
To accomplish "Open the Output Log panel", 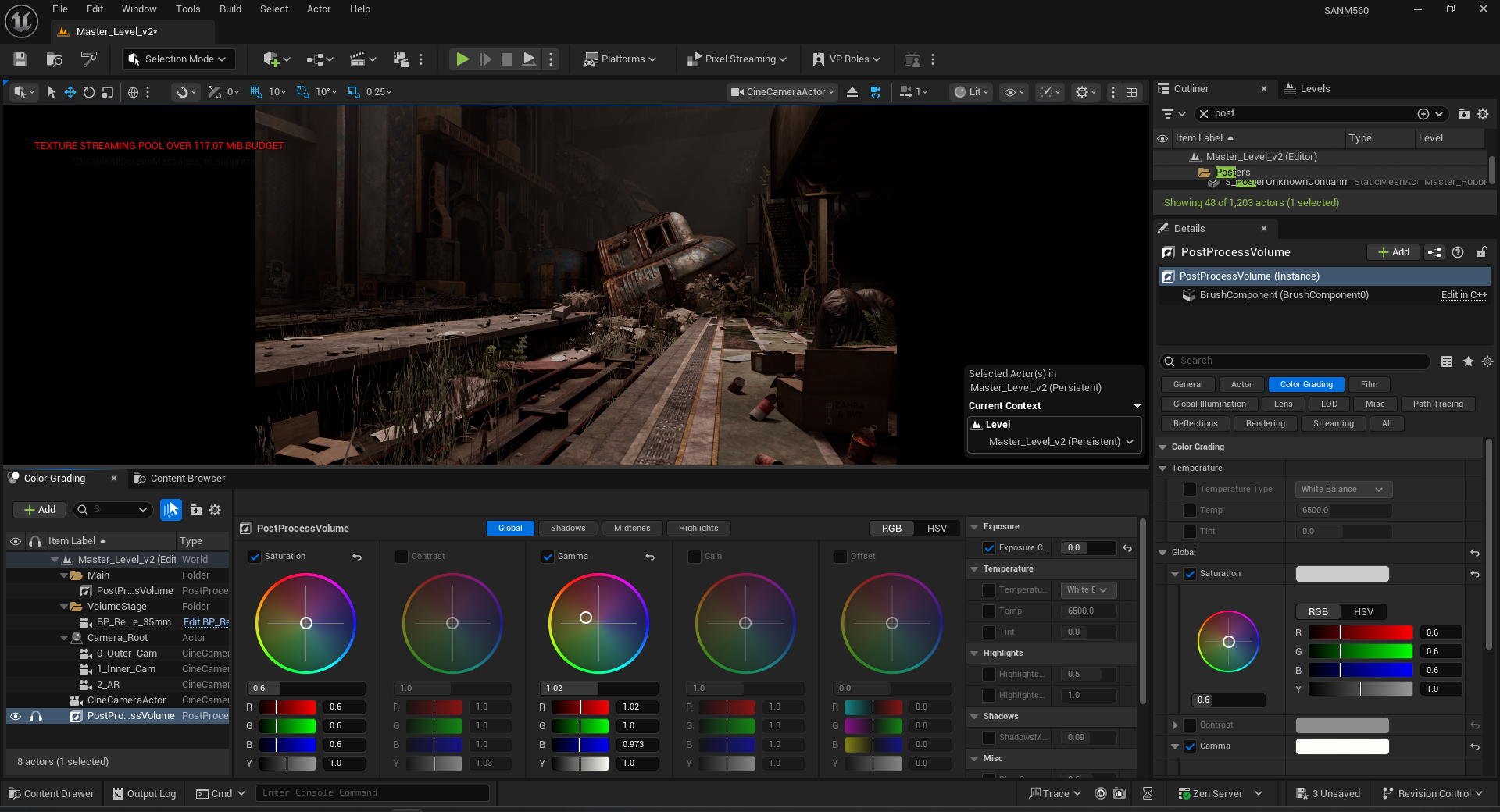I will (x=145, y=793).
